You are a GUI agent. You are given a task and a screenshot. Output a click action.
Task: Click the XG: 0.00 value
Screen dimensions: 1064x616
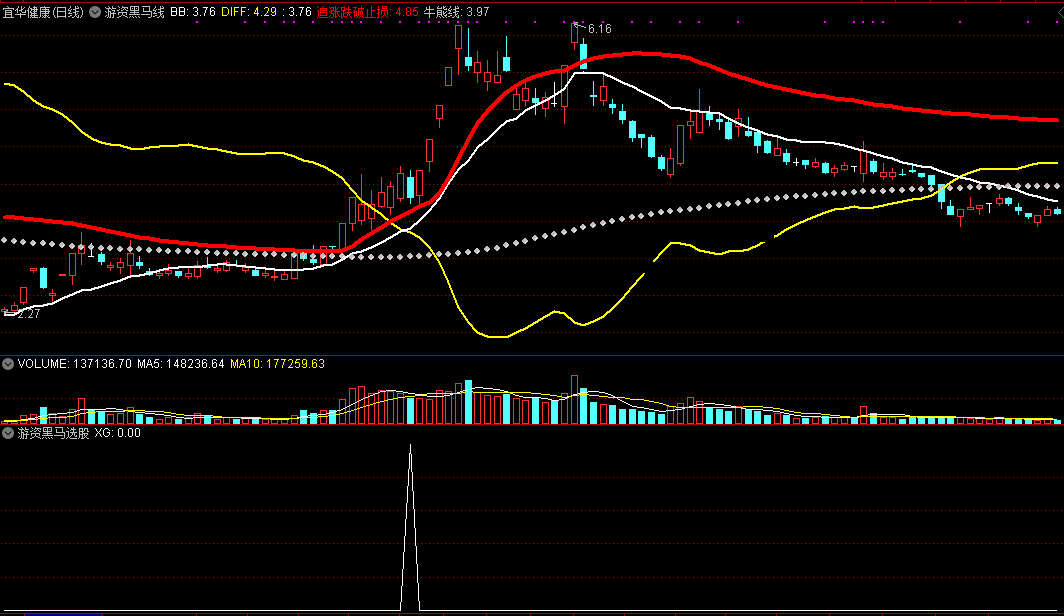117,433
